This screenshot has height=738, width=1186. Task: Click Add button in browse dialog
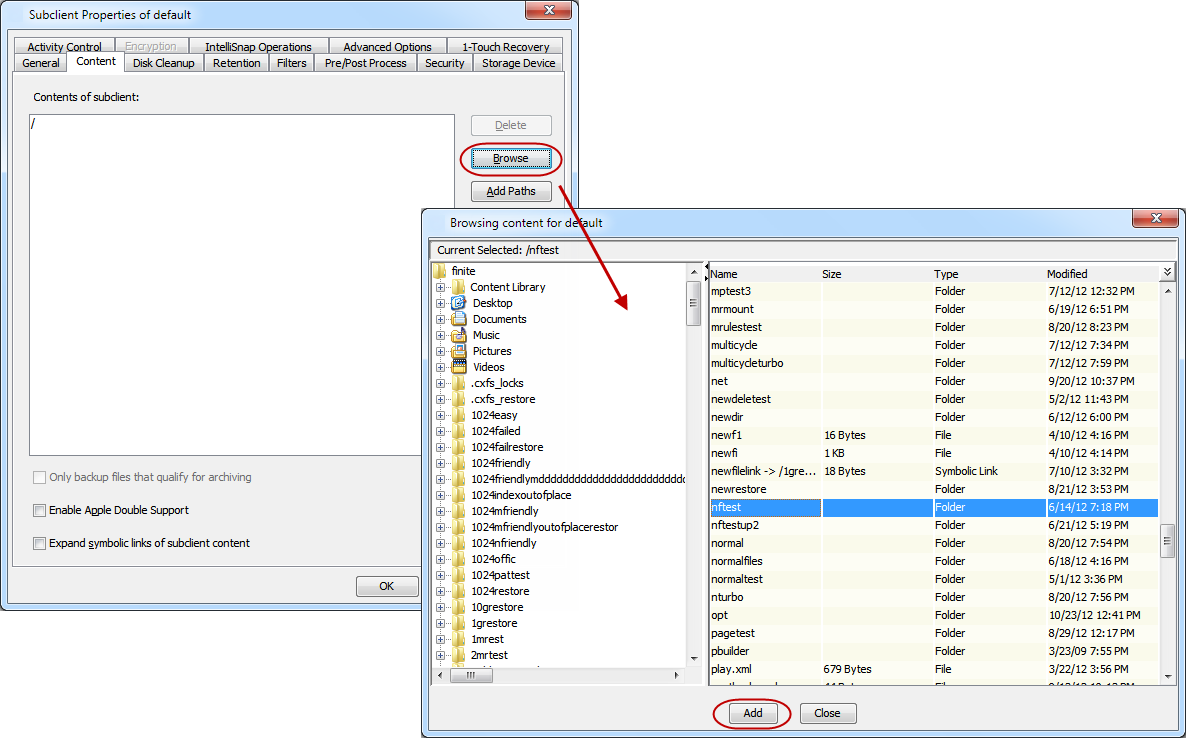(753, 713)
